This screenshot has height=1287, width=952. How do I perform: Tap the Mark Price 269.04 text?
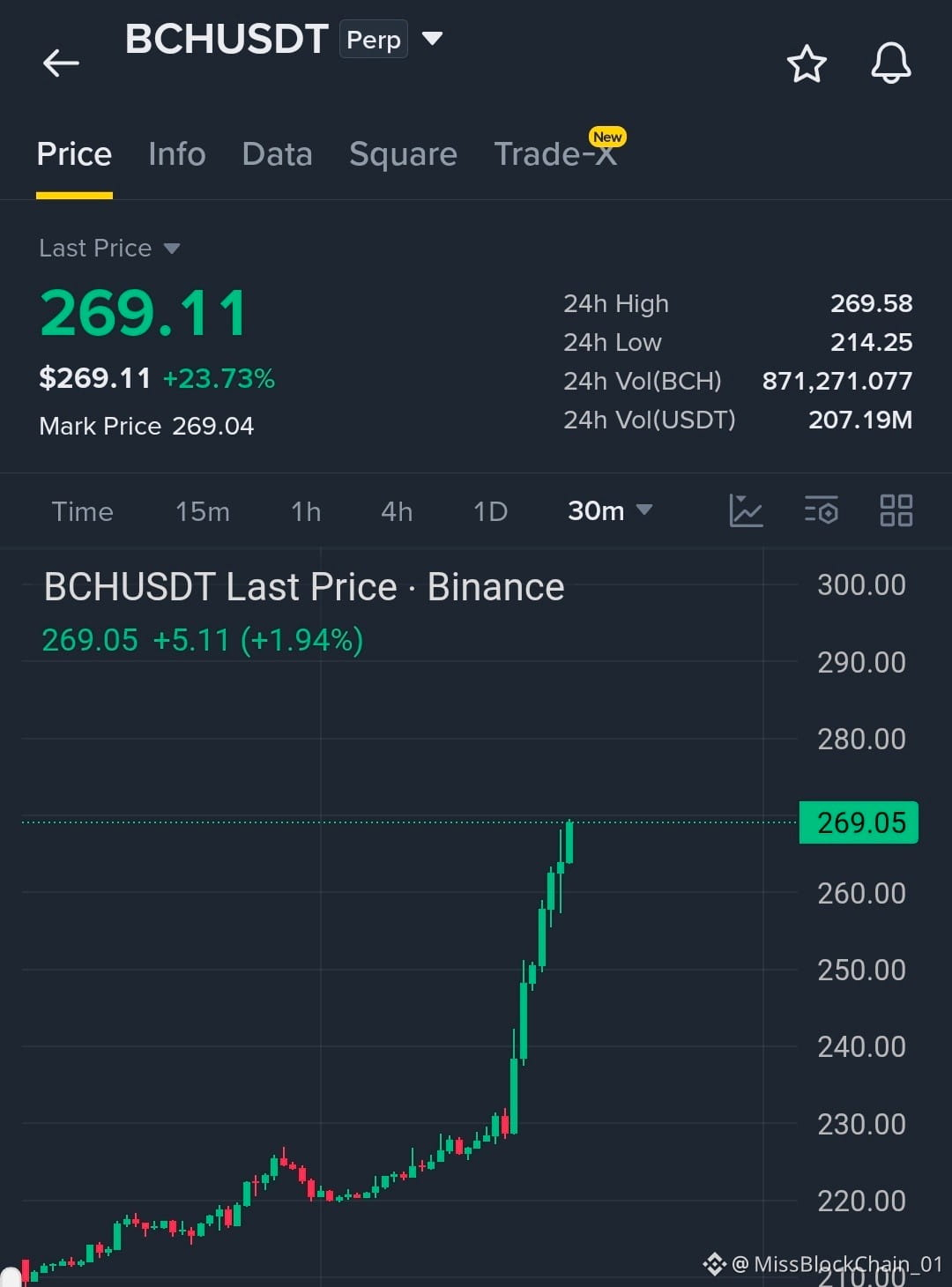[x=146, y=426]
